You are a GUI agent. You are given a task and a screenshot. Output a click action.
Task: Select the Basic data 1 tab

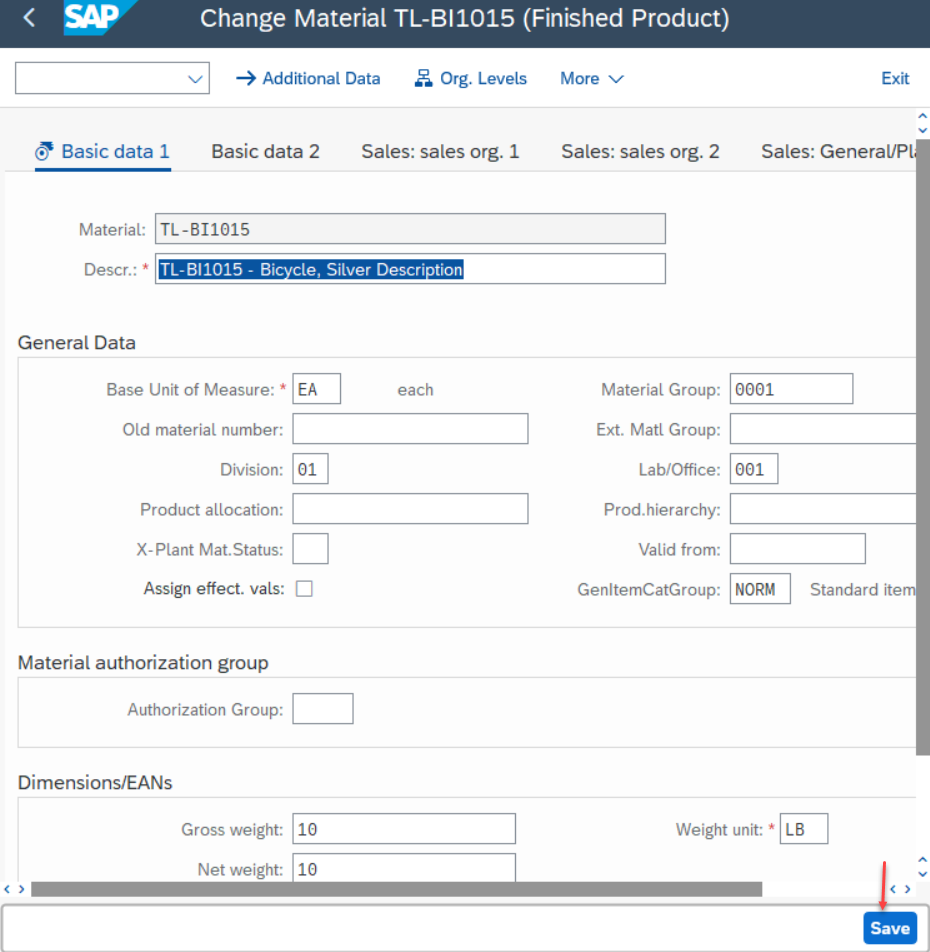103,151
